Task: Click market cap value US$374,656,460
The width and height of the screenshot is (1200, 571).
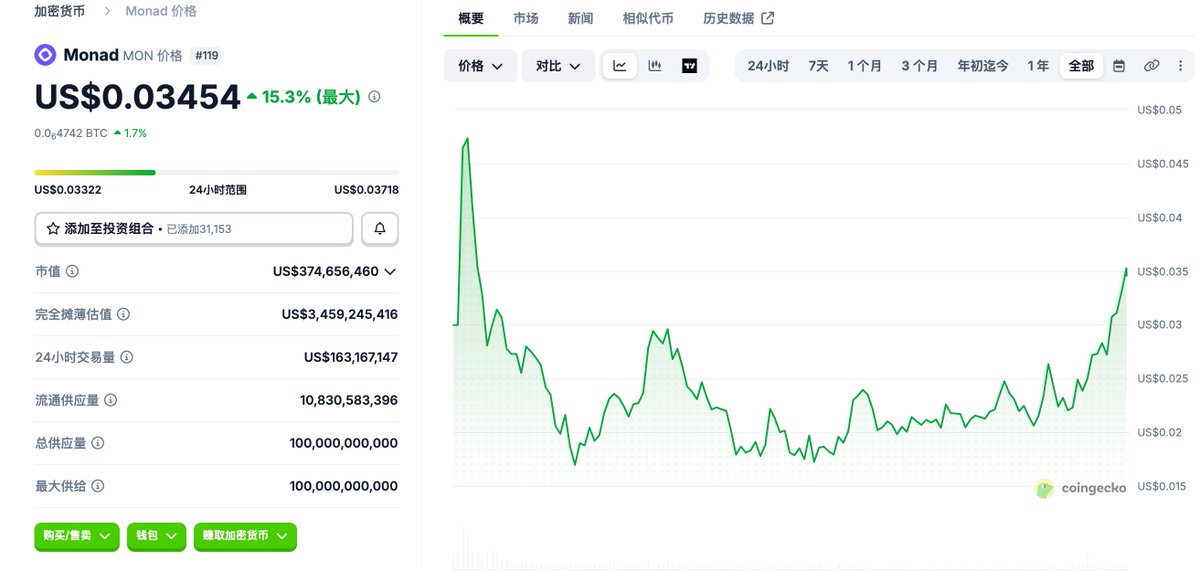Action: (x=326, y=272)
